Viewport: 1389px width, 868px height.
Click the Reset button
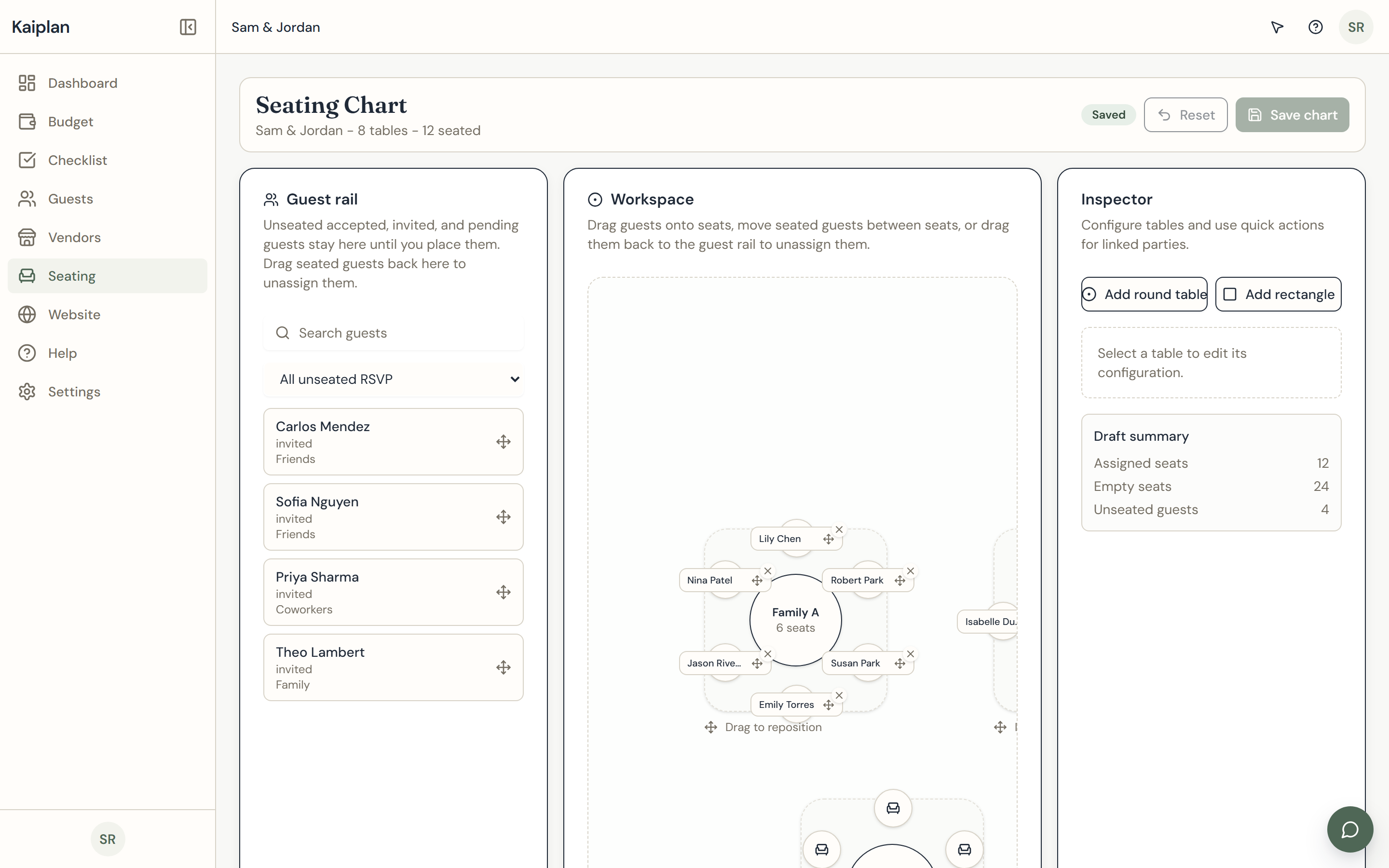click(1185, 115)
